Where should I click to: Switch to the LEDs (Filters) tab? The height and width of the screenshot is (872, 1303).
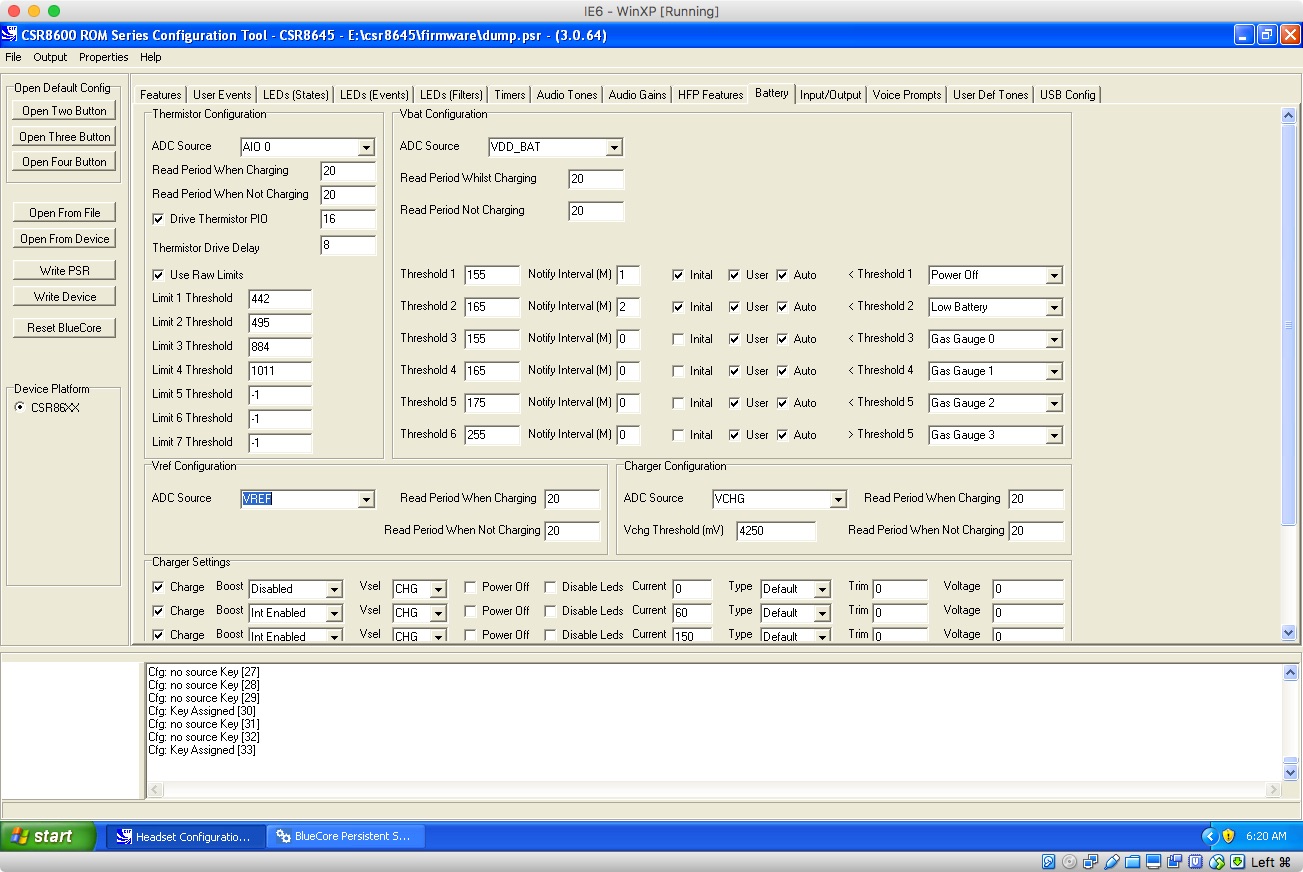coord(451,95)
